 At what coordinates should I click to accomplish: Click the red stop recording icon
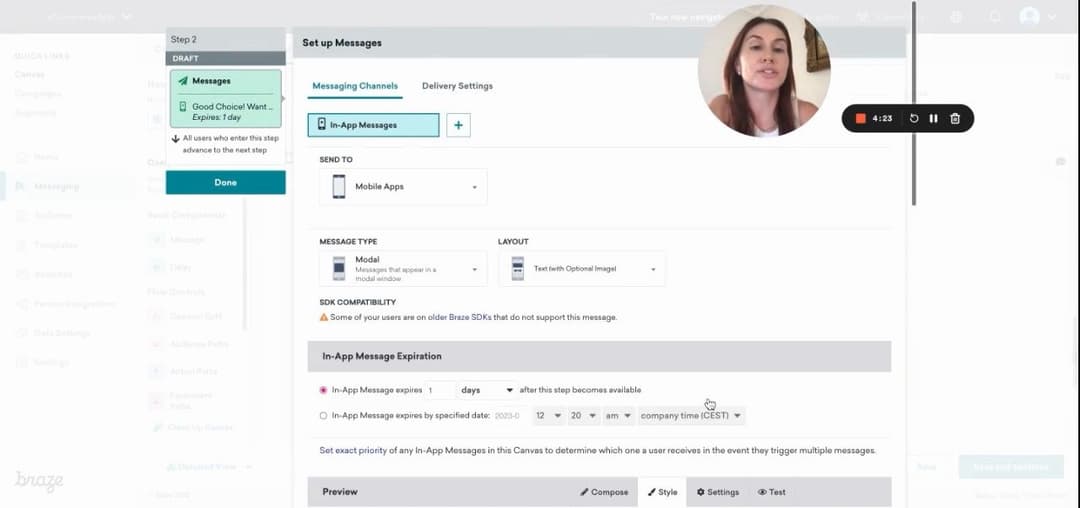[860, 118]
